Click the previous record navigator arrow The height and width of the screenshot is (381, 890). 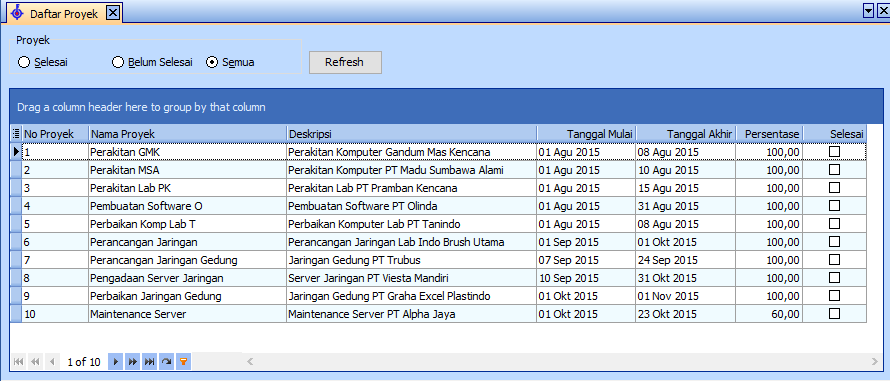[52, 361]
